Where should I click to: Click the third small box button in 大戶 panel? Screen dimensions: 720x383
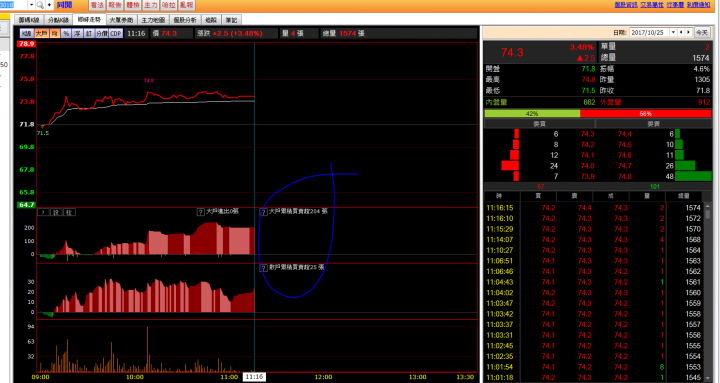69,212
